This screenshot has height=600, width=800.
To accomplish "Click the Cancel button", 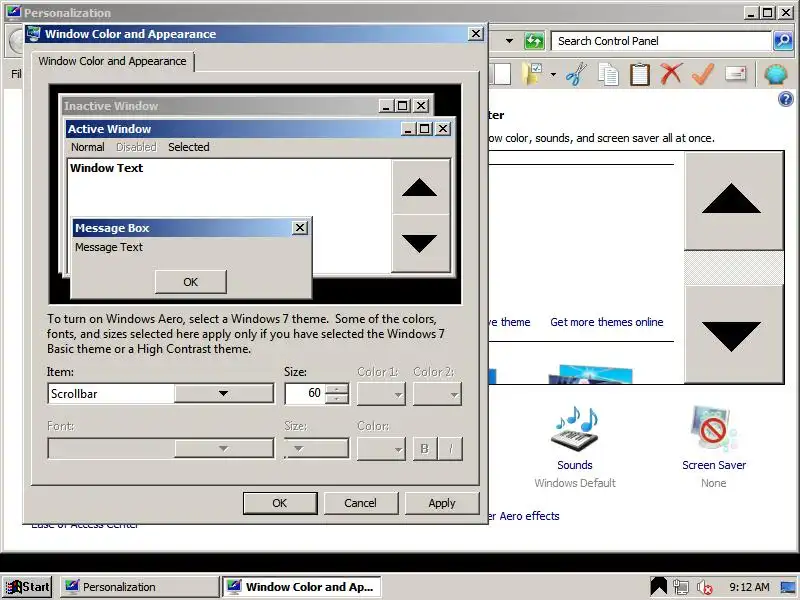I will point(360,503).
